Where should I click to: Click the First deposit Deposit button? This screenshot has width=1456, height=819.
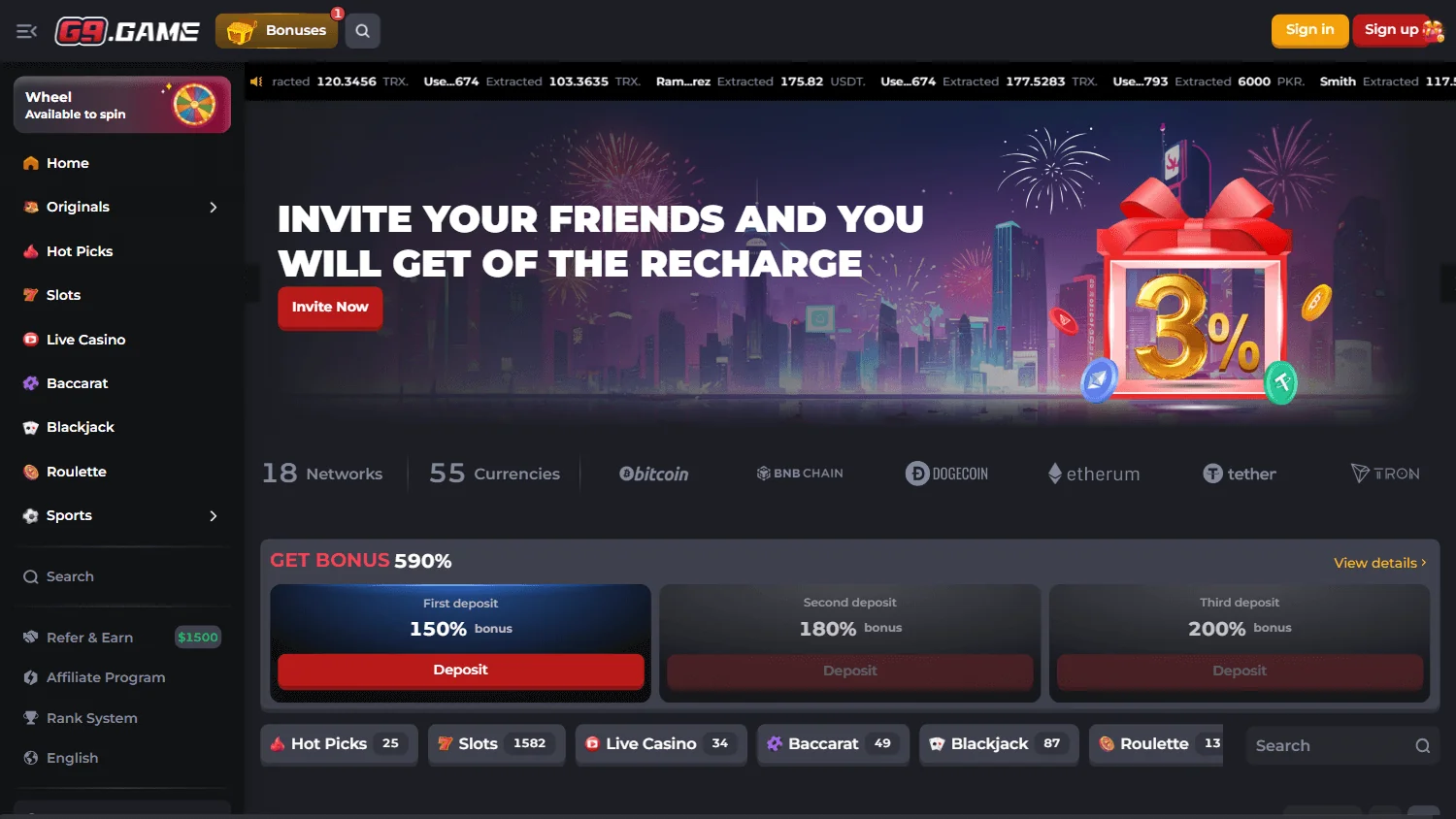(460, 671)
